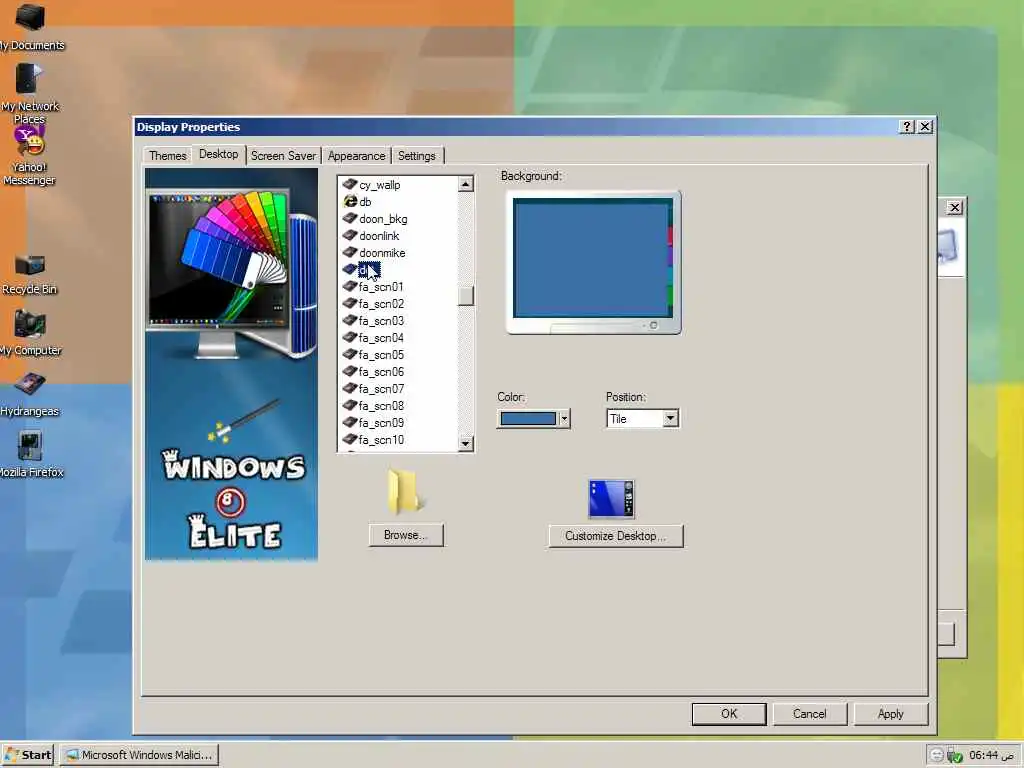Confirm with the OK button
The image size is (1024, 768).
[729, 714]
